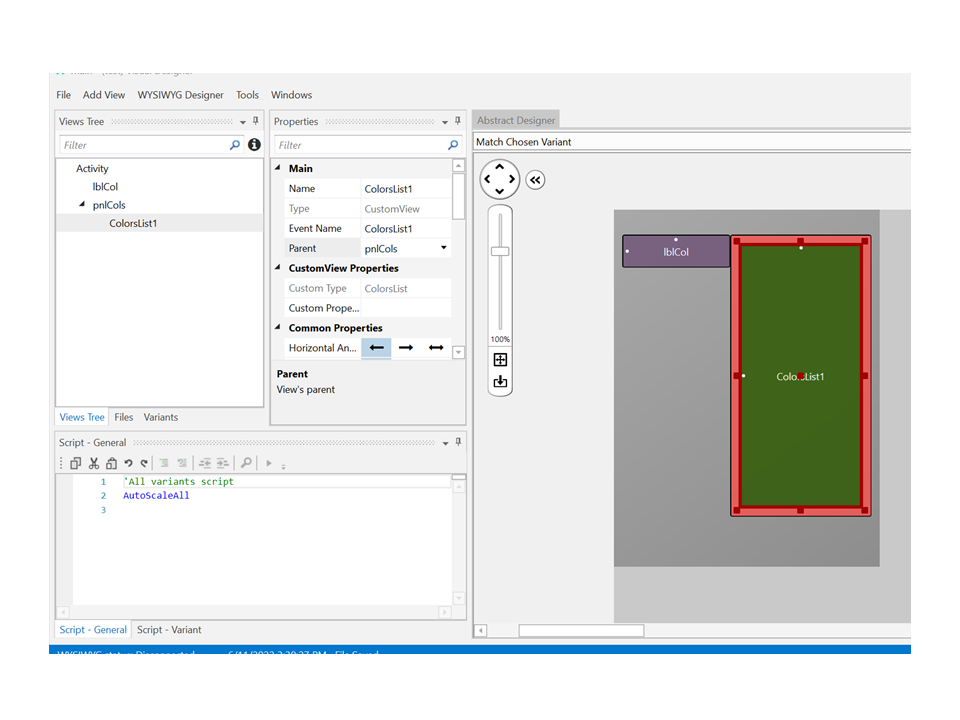Pin the Properties panel
This screenshot has height=720, width=960.
[x=458, y=122]
